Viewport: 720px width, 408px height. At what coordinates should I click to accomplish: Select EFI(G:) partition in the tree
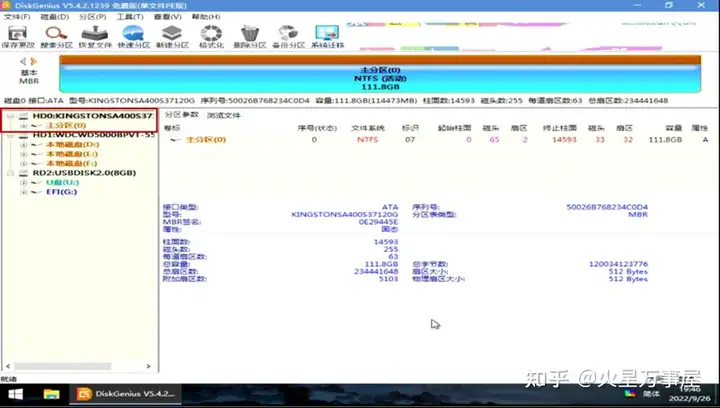(x=62, y=192)
